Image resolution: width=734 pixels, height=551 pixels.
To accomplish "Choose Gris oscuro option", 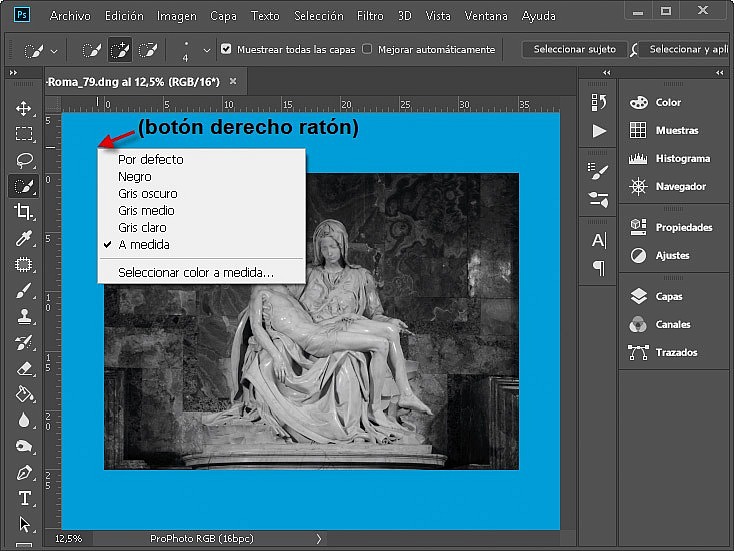I will coord(201,193).
